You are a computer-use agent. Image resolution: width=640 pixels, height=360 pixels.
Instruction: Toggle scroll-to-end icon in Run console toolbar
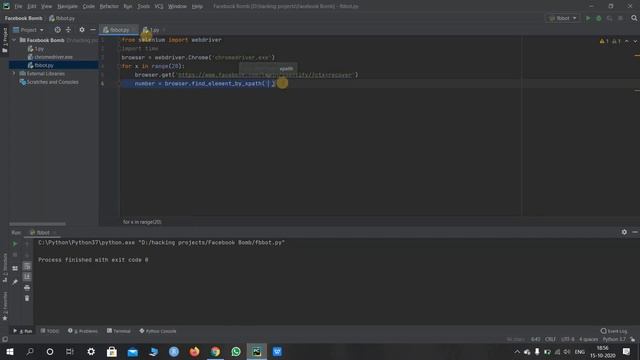[27, 277]
